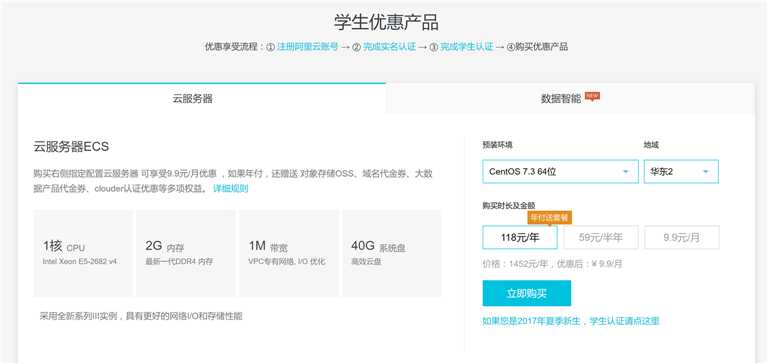Follow the 完成实名认证 link

click(x=389, y=47)
